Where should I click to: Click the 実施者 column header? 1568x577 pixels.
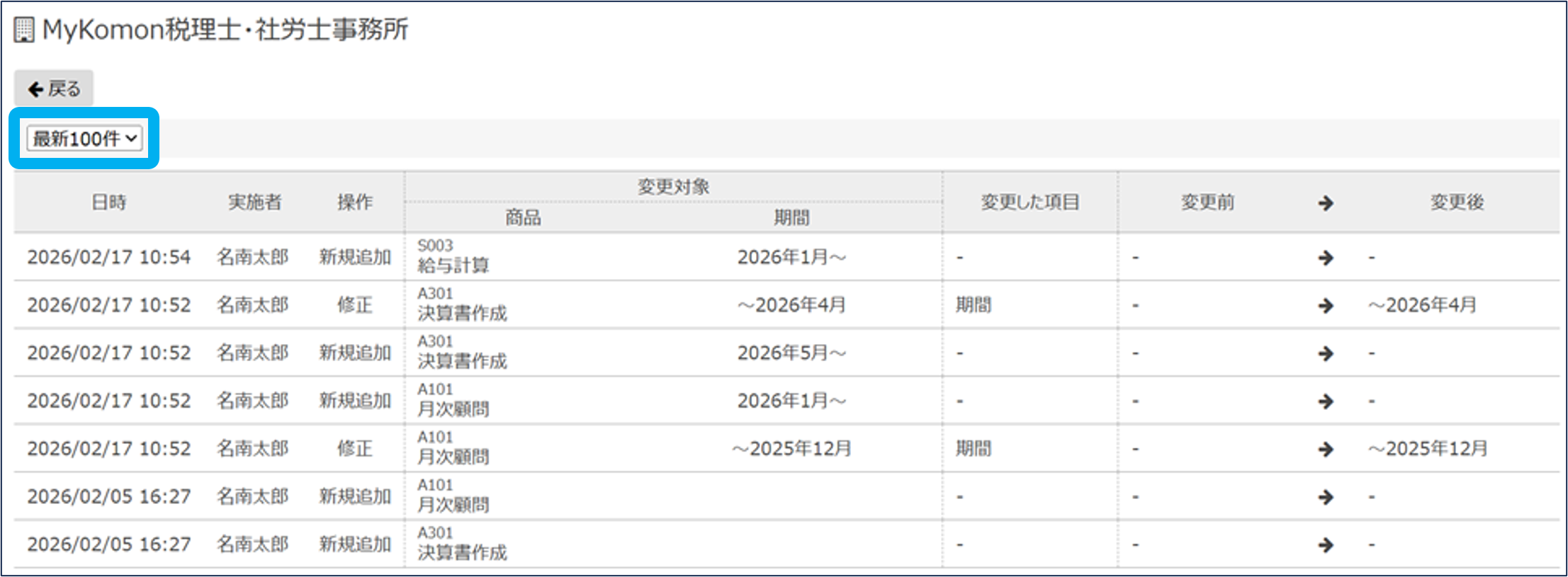pos(254,202)
